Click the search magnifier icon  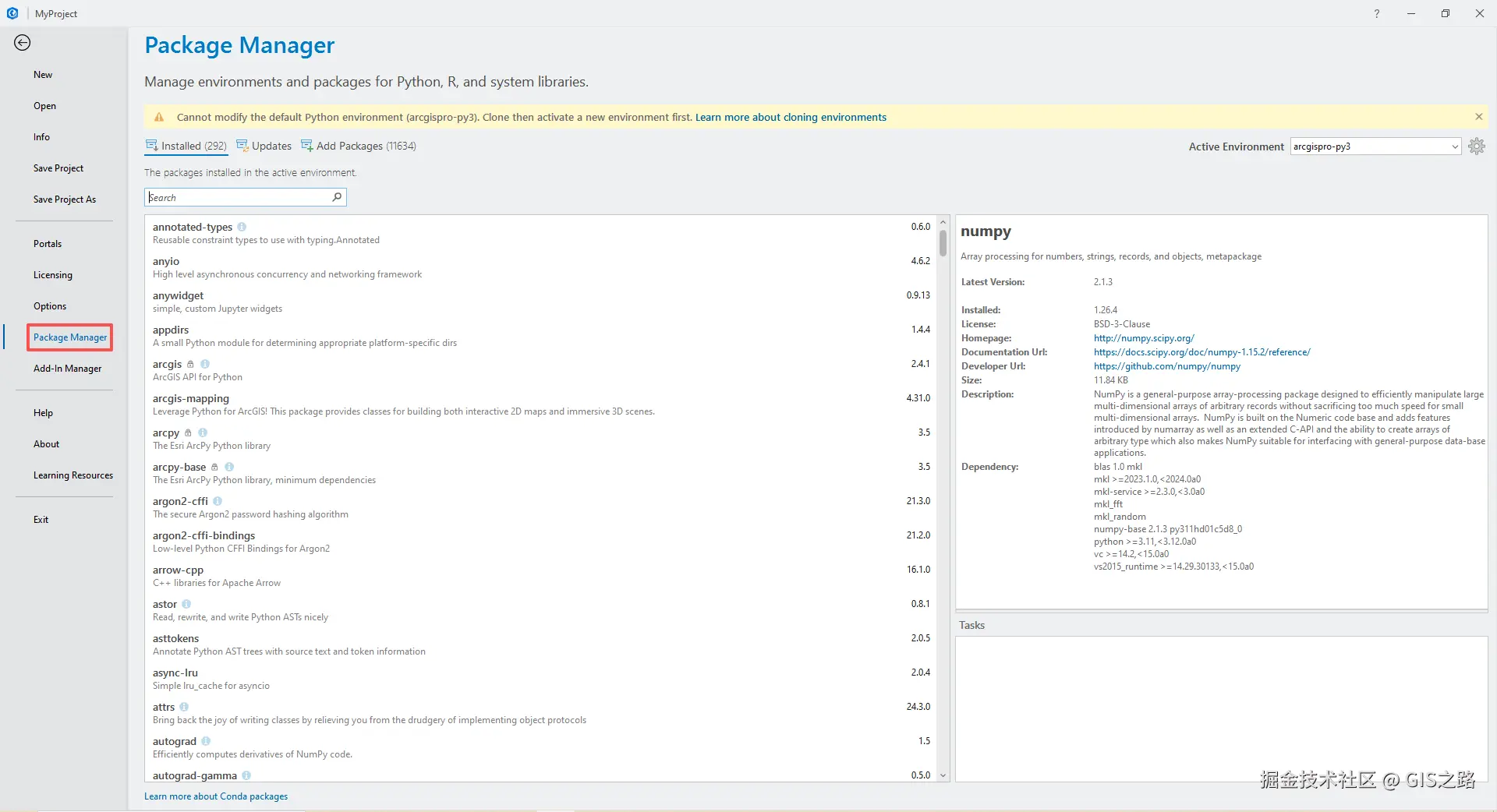tap(337, 197)
